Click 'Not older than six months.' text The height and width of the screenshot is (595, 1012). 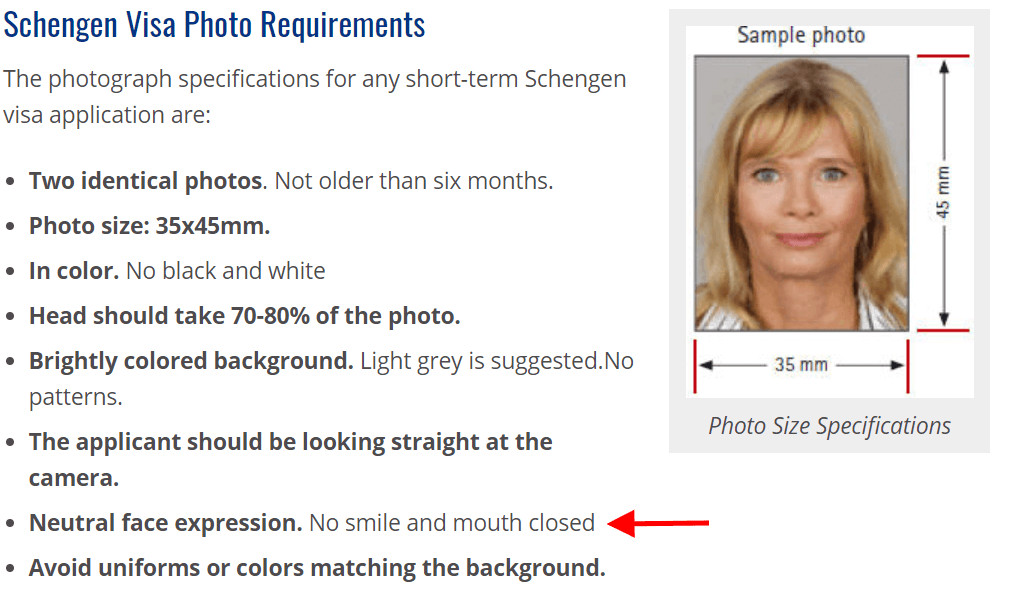click(x=414, y=181)
